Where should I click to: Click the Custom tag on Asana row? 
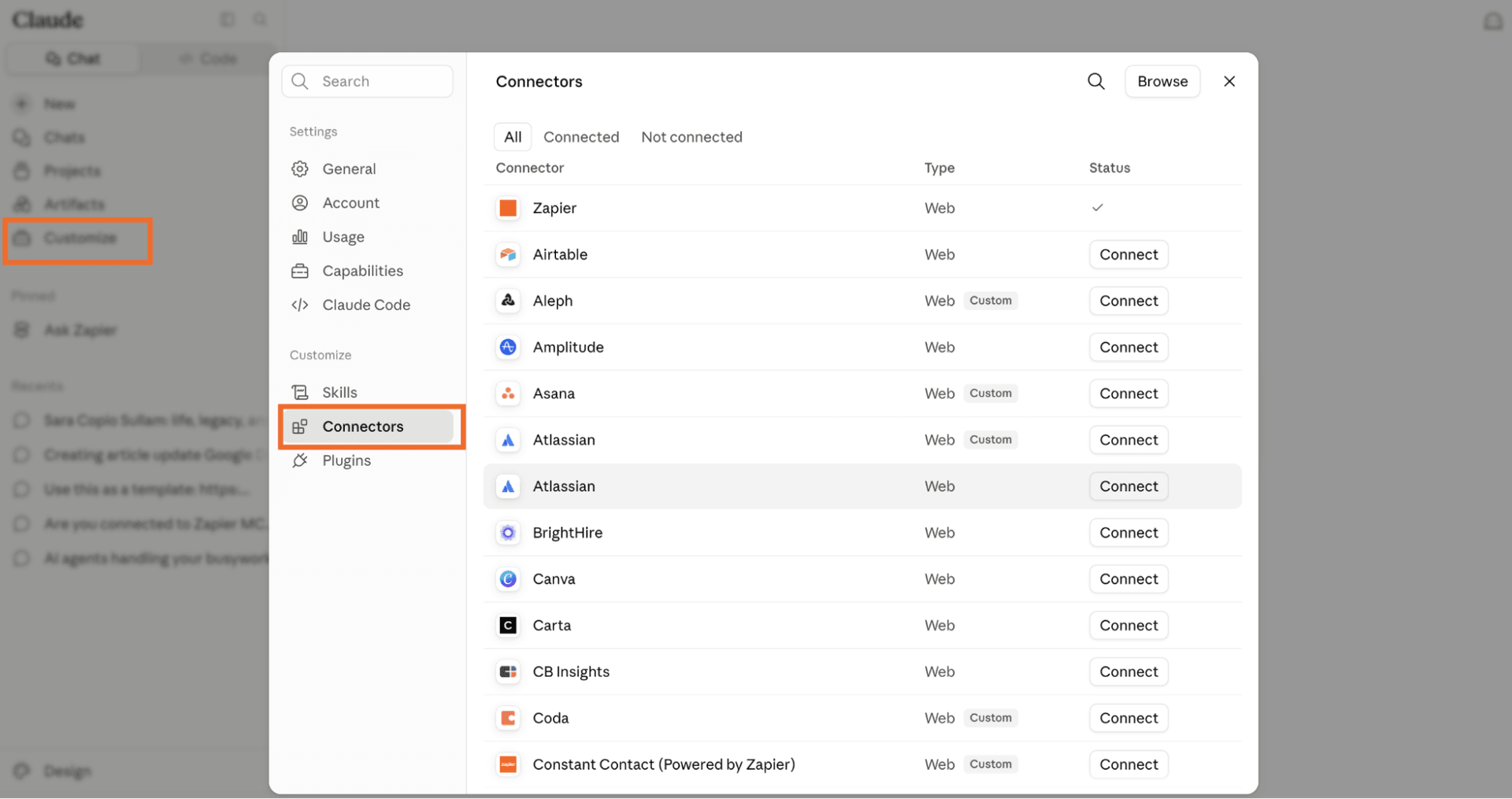pyautogui.click(x=990, y=394)
